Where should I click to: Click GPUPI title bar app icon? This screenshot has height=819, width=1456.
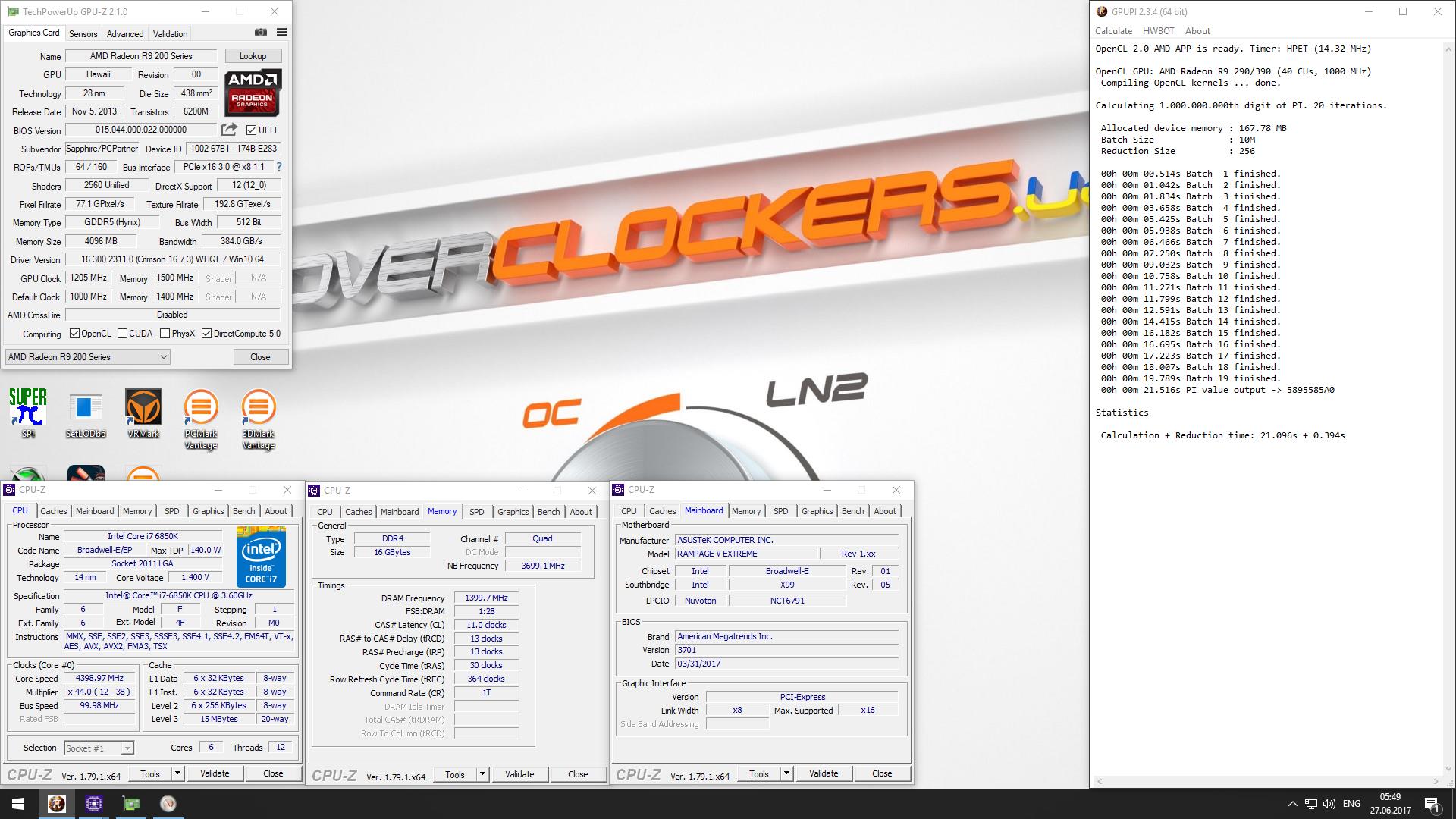[x=1102, y=11]
